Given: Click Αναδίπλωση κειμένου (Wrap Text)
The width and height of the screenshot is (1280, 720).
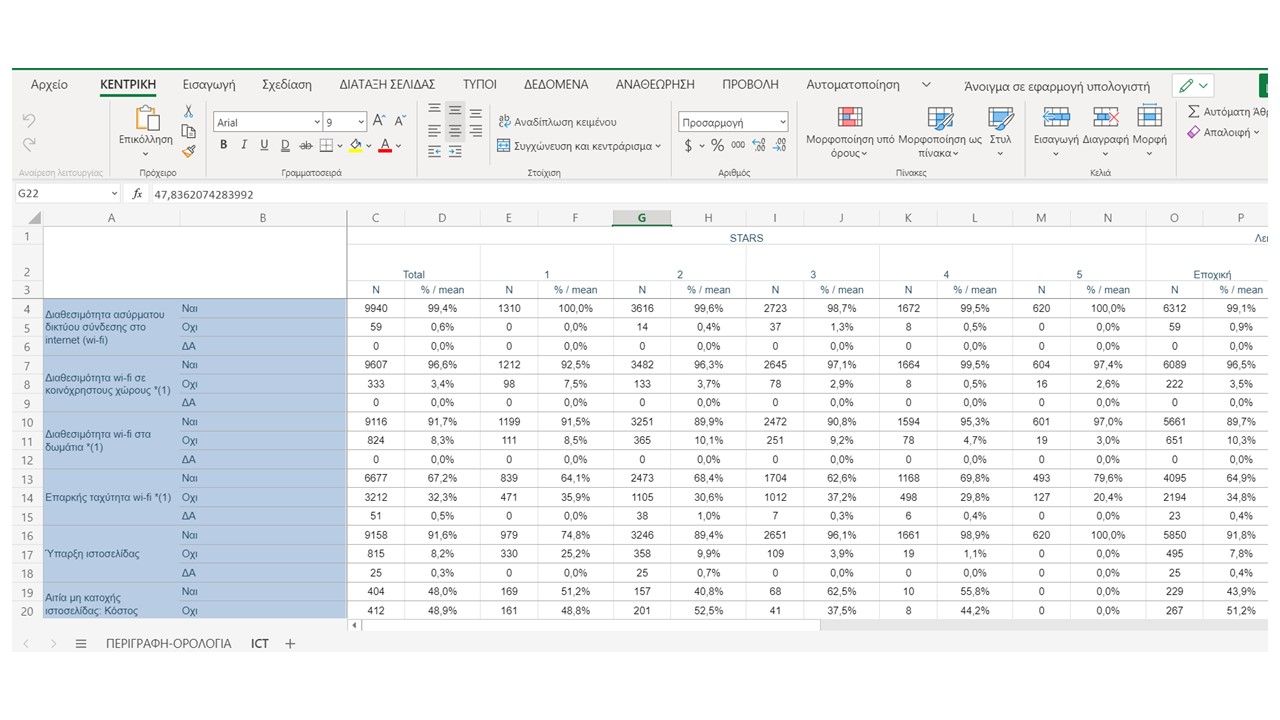Looking at the screenshot, I should (557, 122).
